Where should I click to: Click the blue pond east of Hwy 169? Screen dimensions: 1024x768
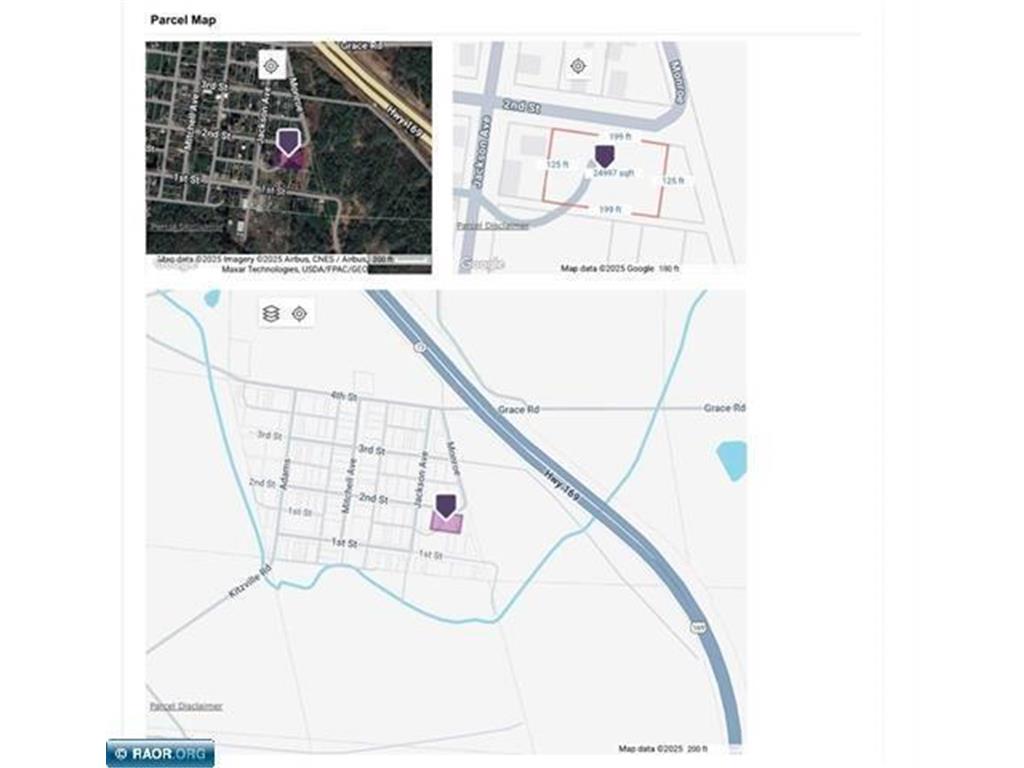732,460
